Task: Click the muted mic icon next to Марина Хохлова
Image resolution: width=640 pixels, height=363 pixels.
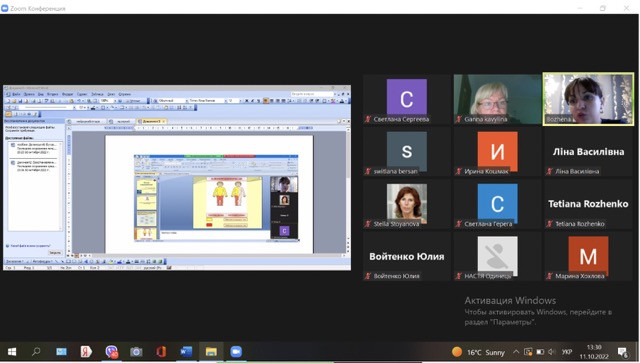Action: (x=549, y=276)
